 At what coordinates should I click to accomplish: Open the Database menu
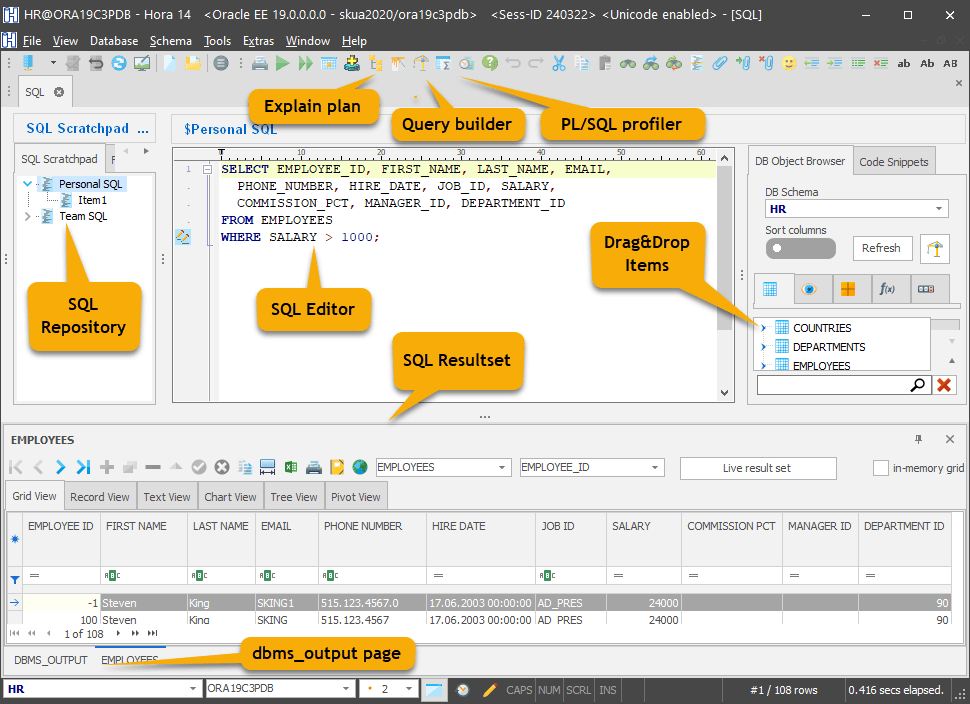coord(113,41)
